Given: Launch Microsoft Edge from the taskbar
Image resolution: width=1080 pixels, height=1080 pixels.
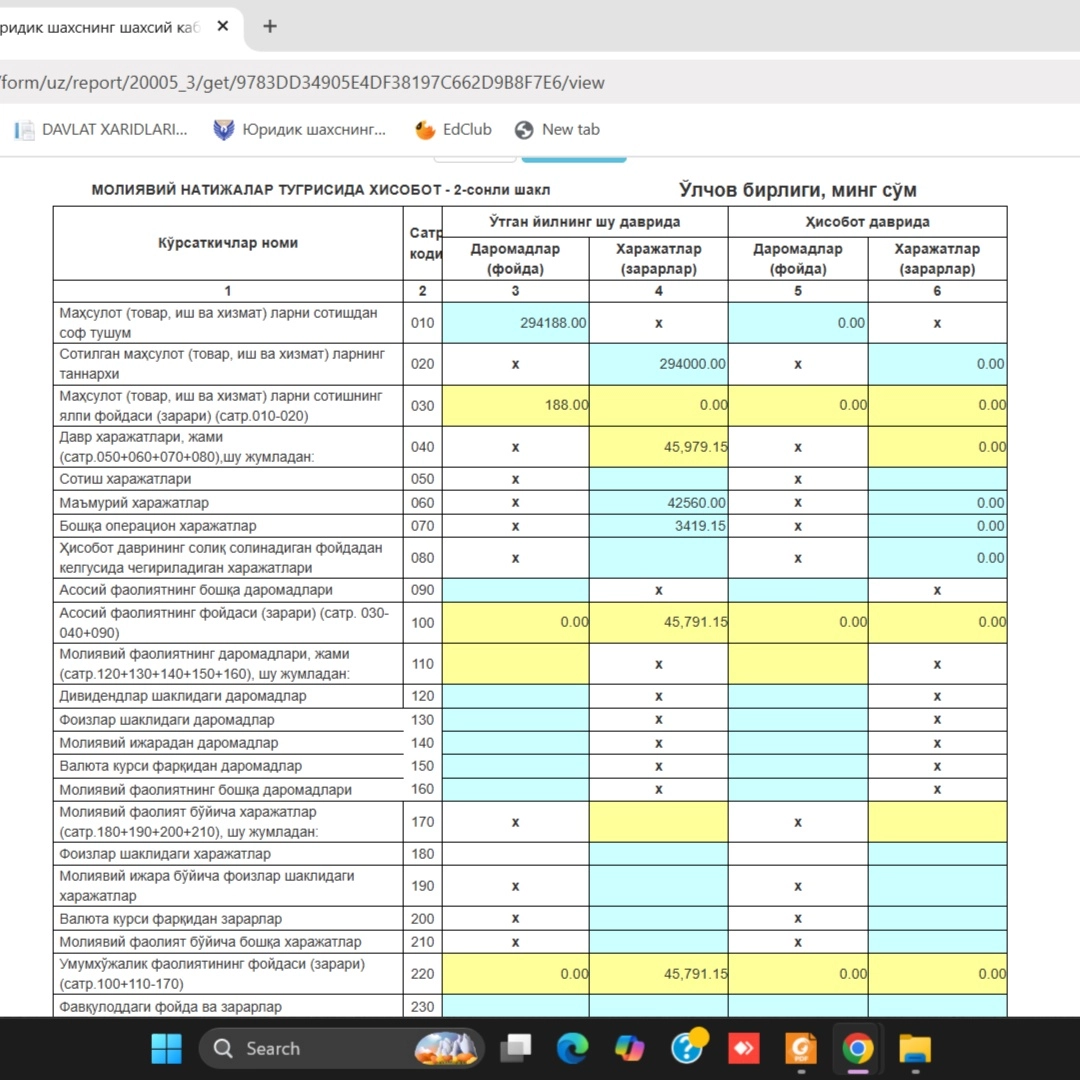Looking at the screenshot, I should coord(573,1048).
